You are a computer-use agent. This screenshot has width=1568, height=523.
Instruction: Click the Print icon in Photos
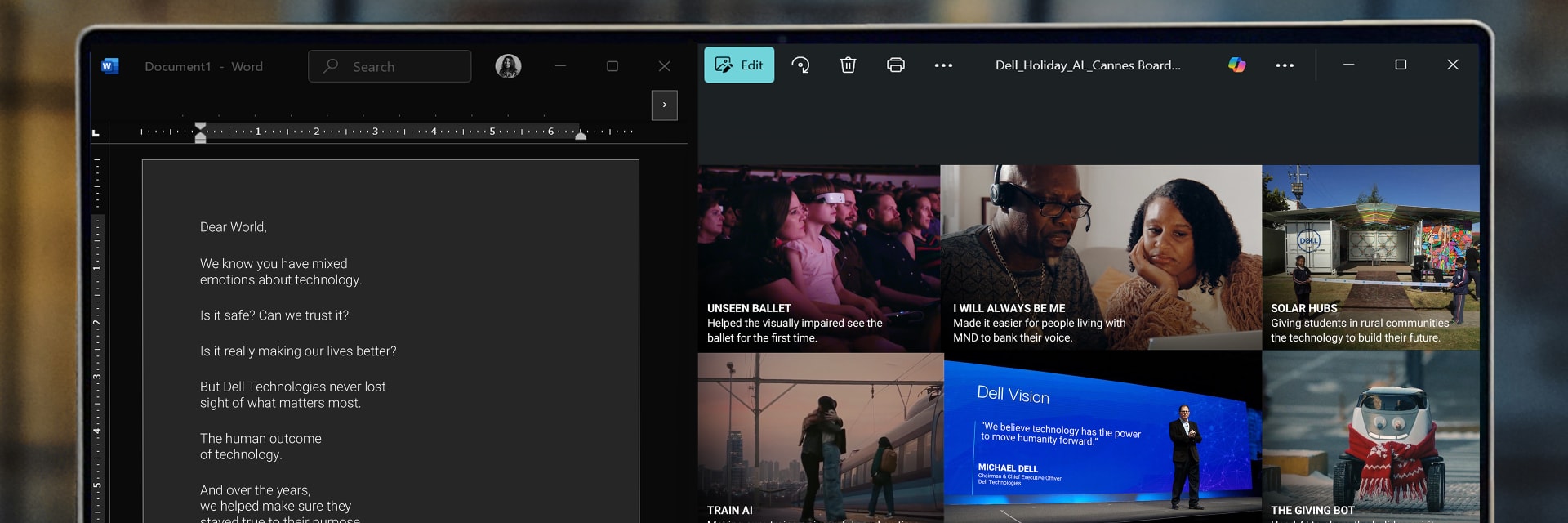point(896,65)
